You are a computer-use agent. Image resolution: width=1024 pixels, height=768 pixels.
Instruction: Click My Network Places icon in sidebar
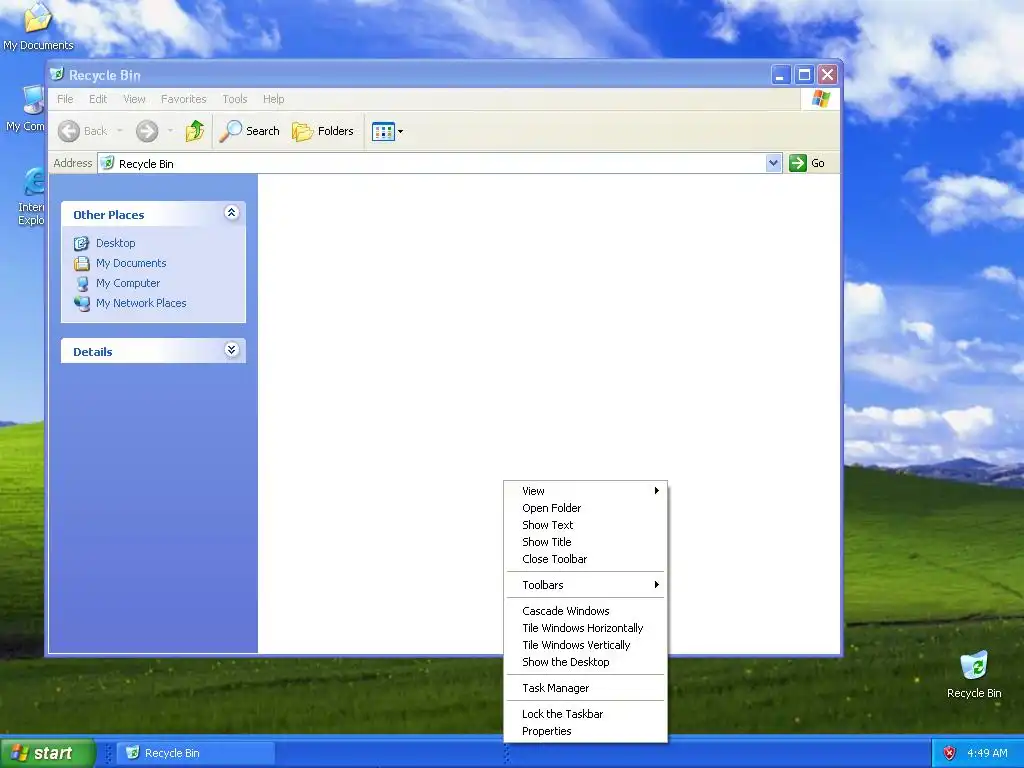pyautogui.click(x=82, y=304)
